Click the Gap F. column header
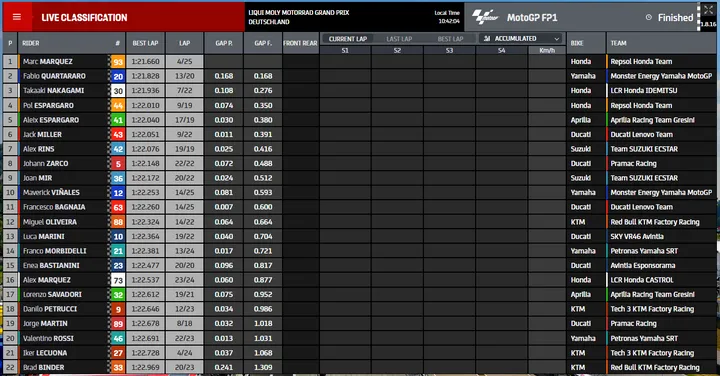720x376 pixels. pos(263,43)
